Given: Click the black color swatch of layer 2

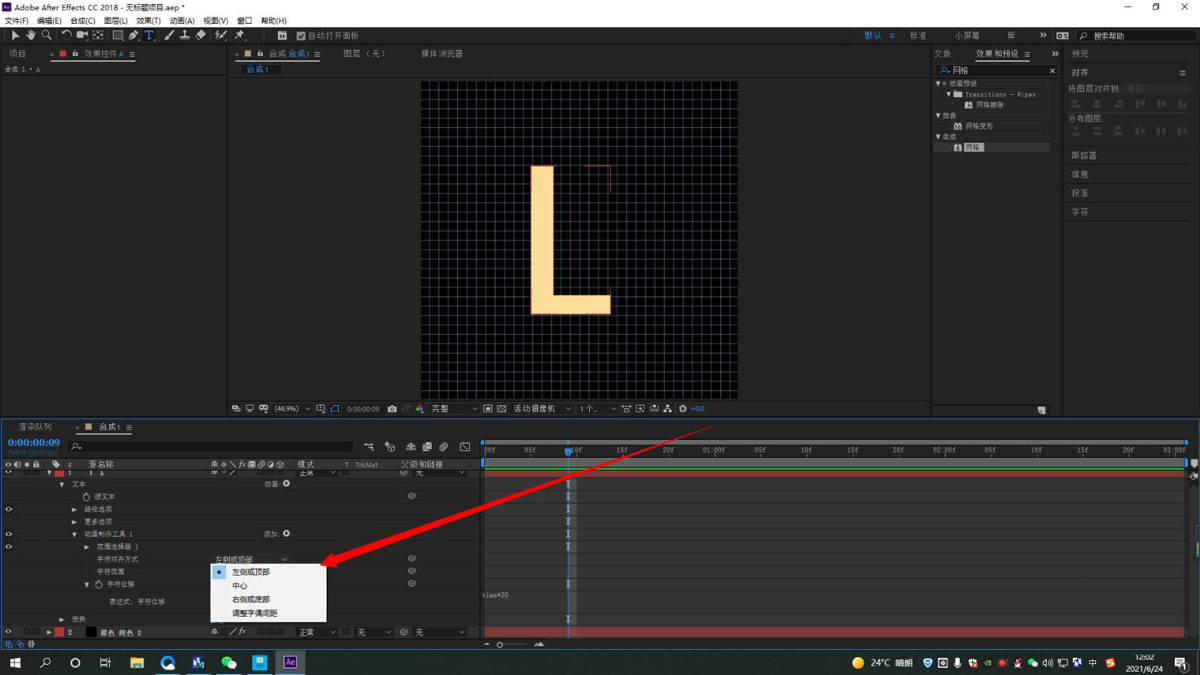Looking at the screenshot, I should point(90,632).
